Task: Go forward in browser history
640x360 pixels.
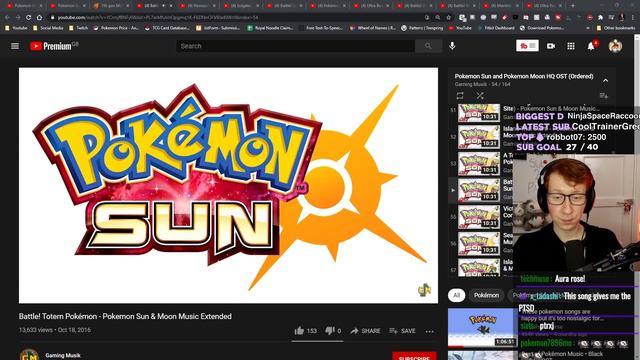Action: [18, 18]
